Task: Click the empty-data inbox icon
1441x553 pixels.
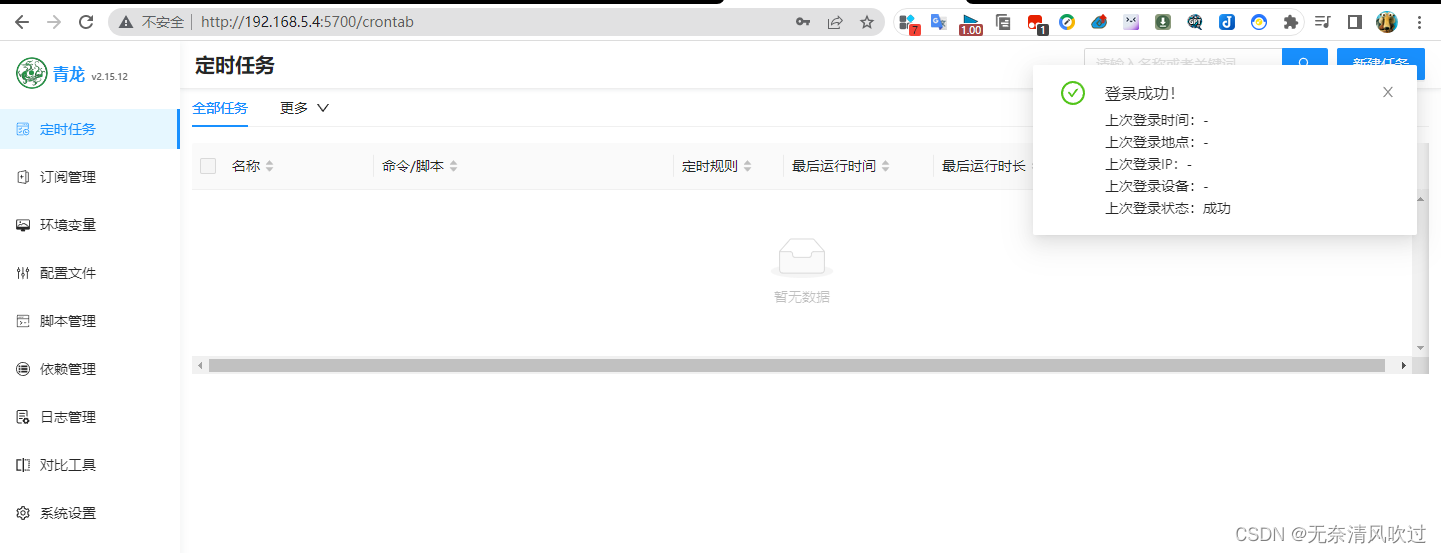Action: click(x=801, y=258)
